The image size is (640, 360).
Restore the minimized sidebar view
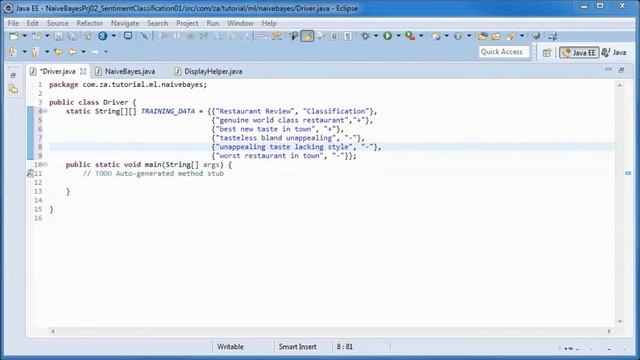pyautogui.click(x=13, y=76)
